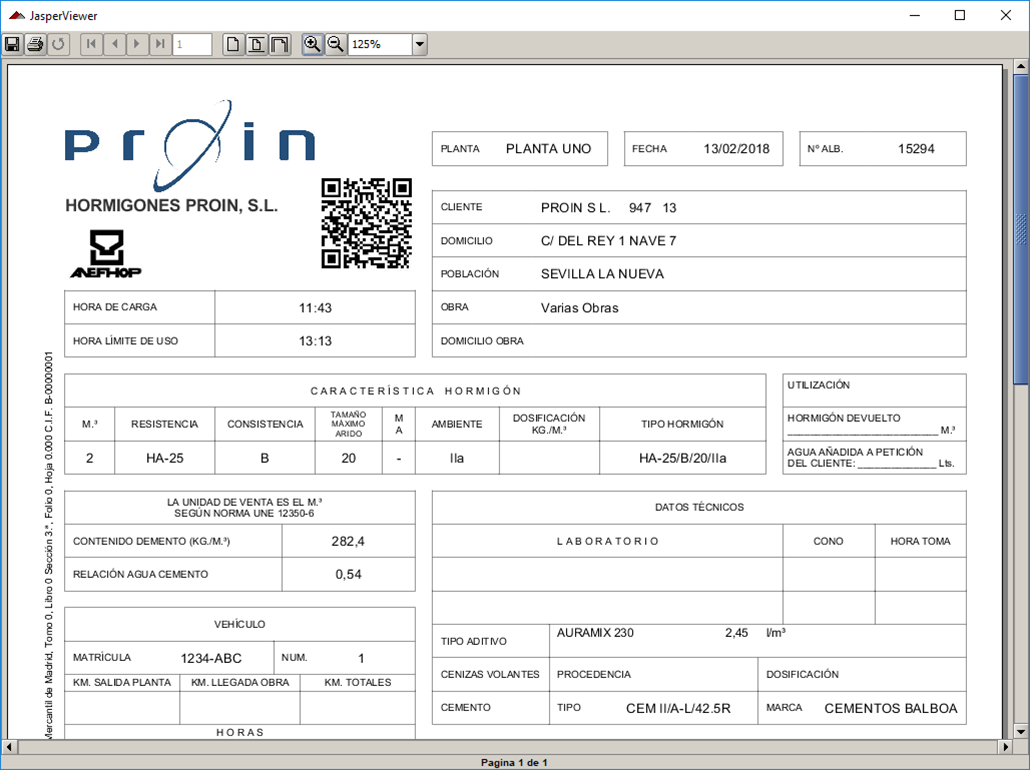Click the concrete type HA-25/B/20/IIa

(x=683, y=459)
